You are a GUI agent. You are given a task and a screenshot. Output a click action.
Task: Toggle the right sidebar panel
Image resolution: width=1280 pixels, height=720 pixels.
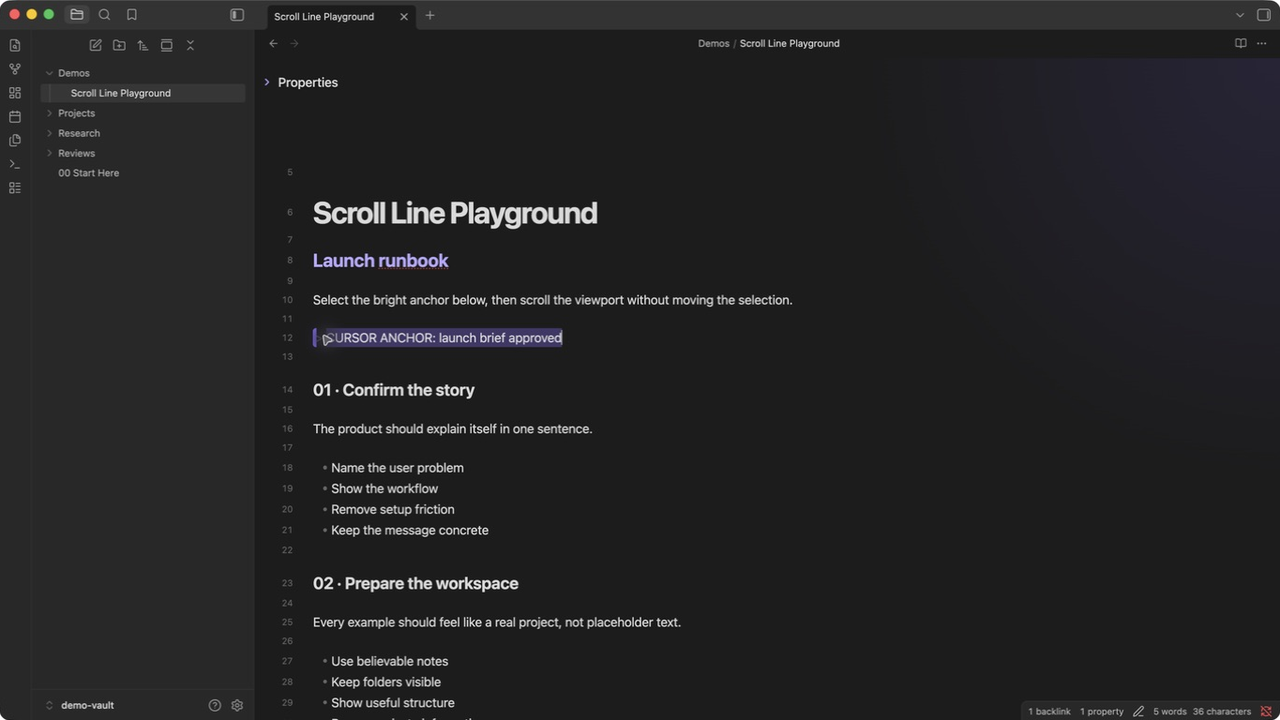click(x=1264, y=15)
